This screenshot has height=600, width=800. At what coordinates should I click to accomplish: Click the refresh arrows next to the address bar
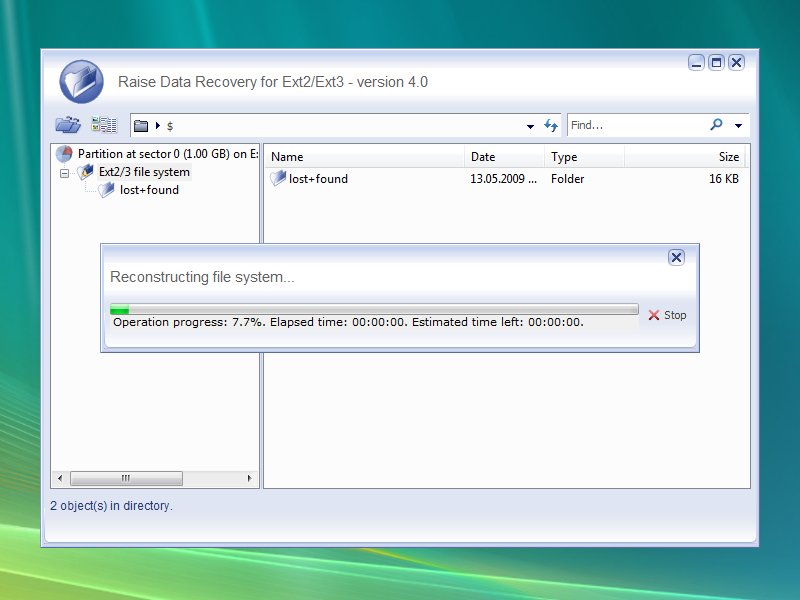pyautogui.click(x=551, y=125)
